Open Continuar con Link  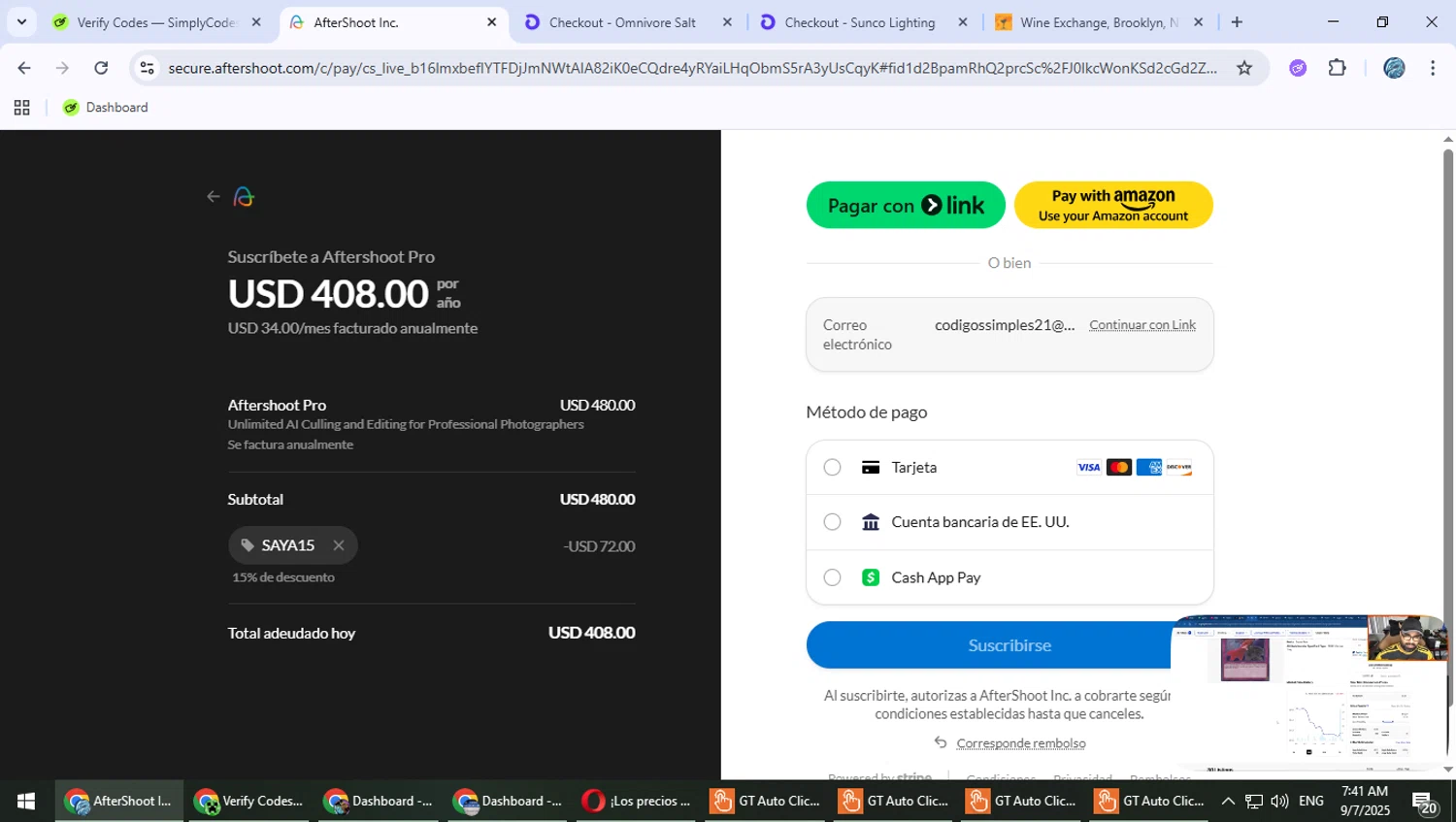pos(1142,325)
